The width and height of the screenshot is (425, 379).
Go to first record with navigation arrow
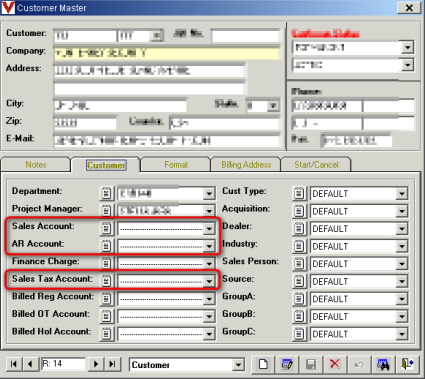pos(14,364)
